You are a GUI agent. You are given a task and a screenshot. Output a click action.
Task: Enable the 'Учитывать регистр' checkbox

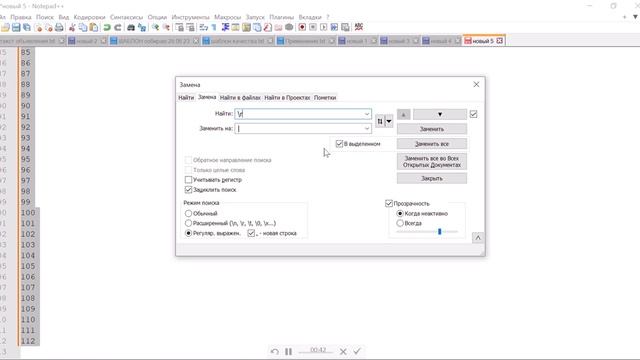point(188,180)
